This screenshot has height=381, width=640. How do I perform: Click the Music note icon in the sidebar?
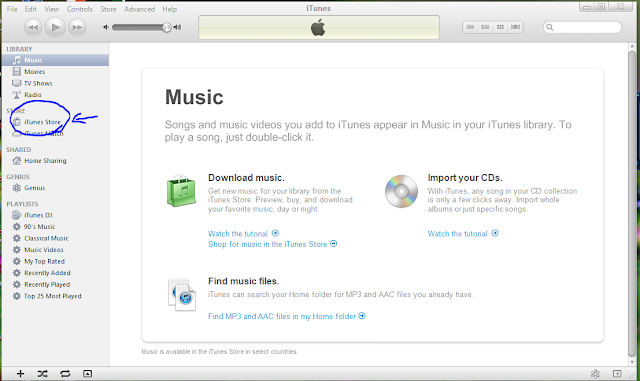pyautogui.click(x=16, y=60)
